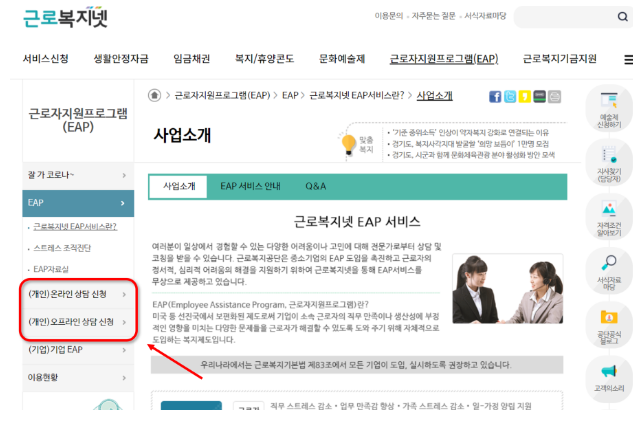Expand 이용현황 sidebar item
The height and width of the screenshot is (423, 633).
[x=78, y=378]
